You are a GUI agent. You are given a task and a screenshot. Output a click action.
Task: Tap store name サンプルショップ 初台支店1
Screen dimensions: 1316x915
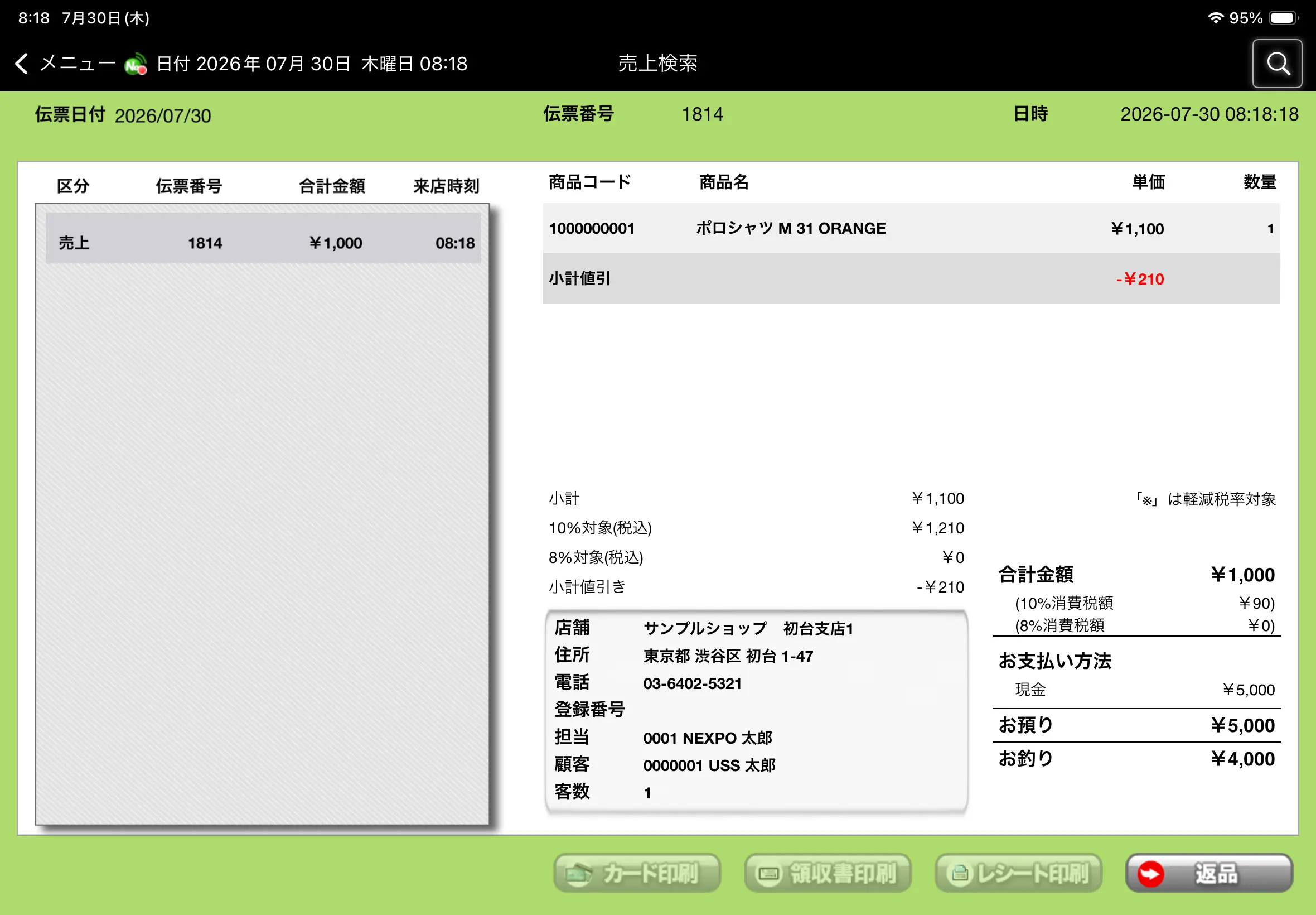click(x=748, y=629)
